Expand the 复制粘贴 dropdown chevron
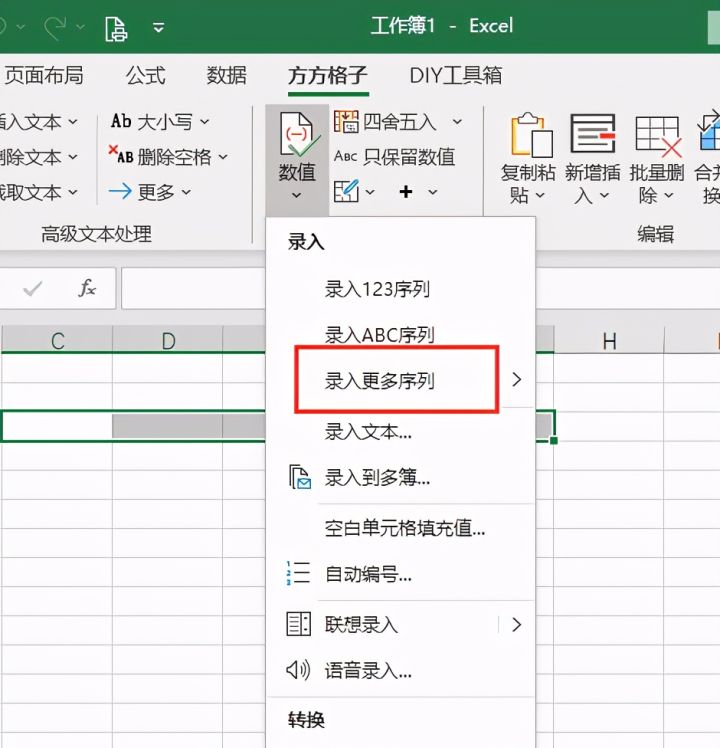 tap(540, 195)
